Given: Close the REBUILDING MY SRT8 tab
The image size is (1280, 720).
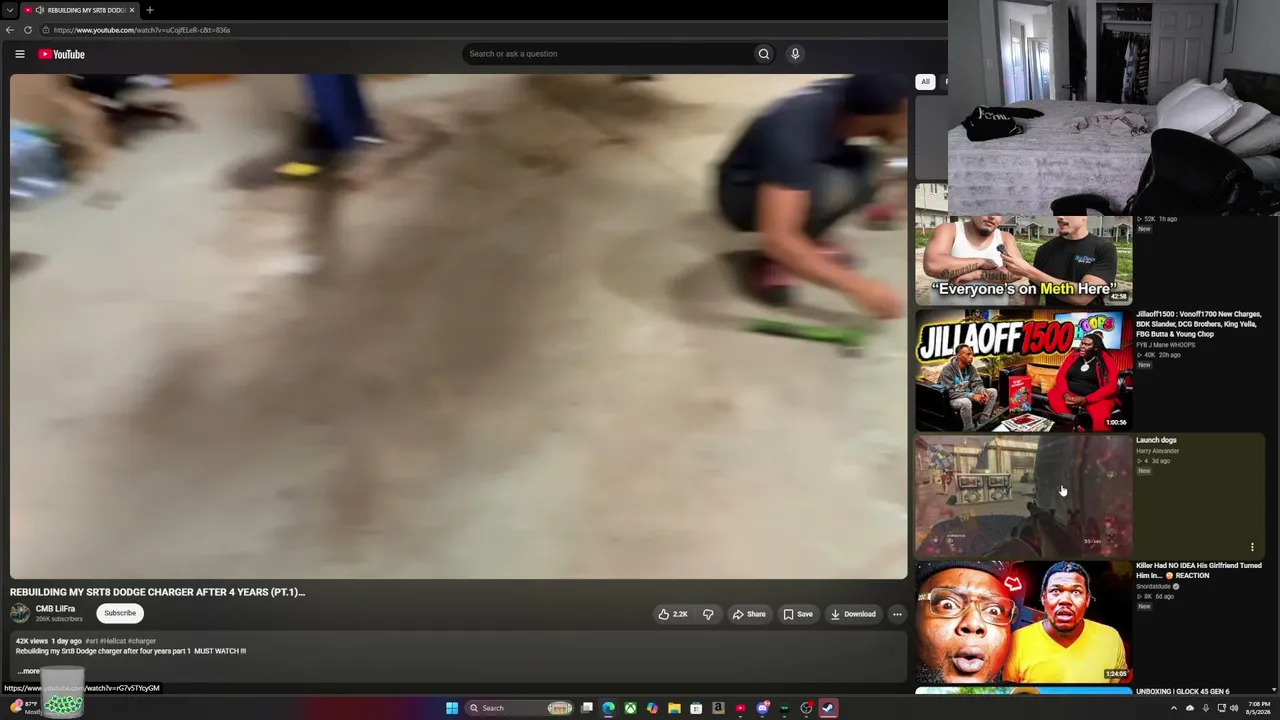Looking at the screenshot, I should coord(132,10).
